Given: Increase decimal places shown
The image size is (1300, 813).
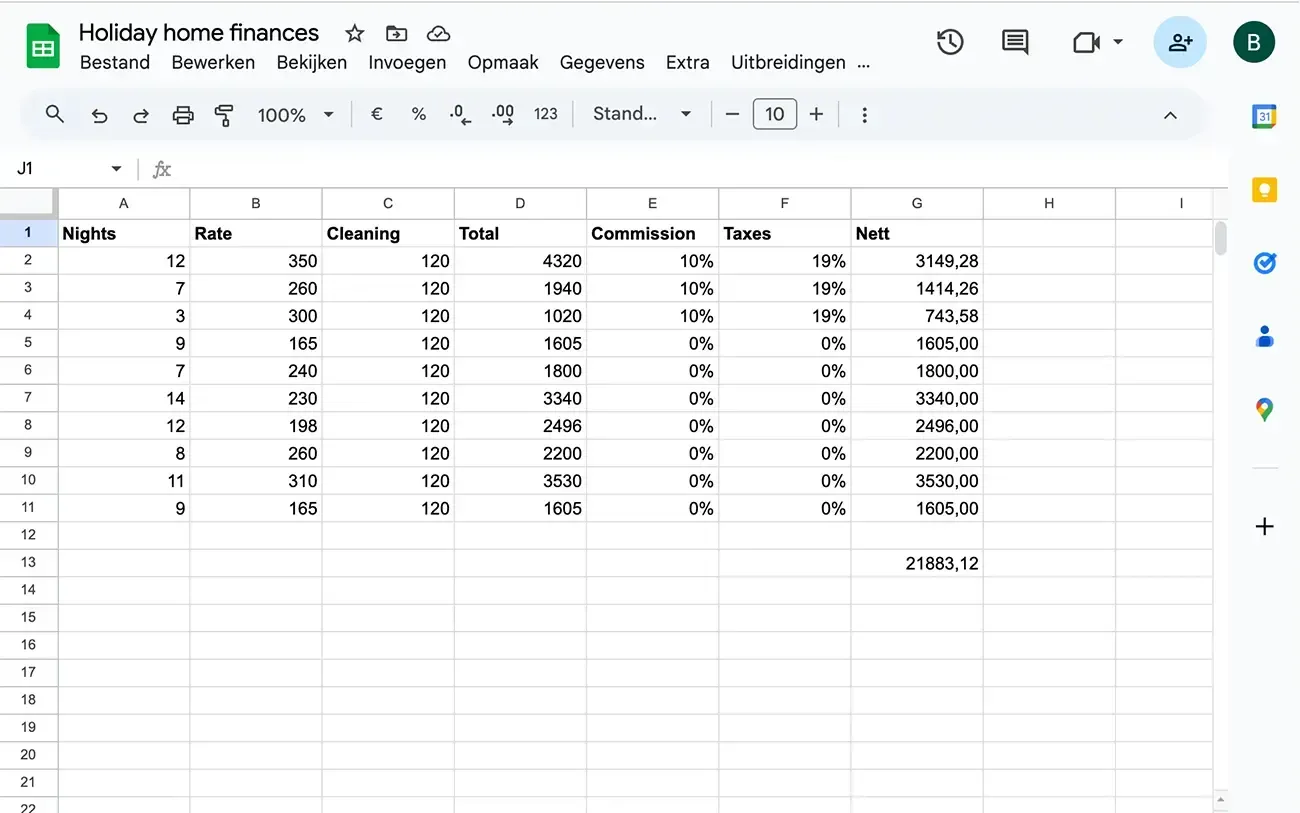Looking at the screenshot, I should 502,114.
